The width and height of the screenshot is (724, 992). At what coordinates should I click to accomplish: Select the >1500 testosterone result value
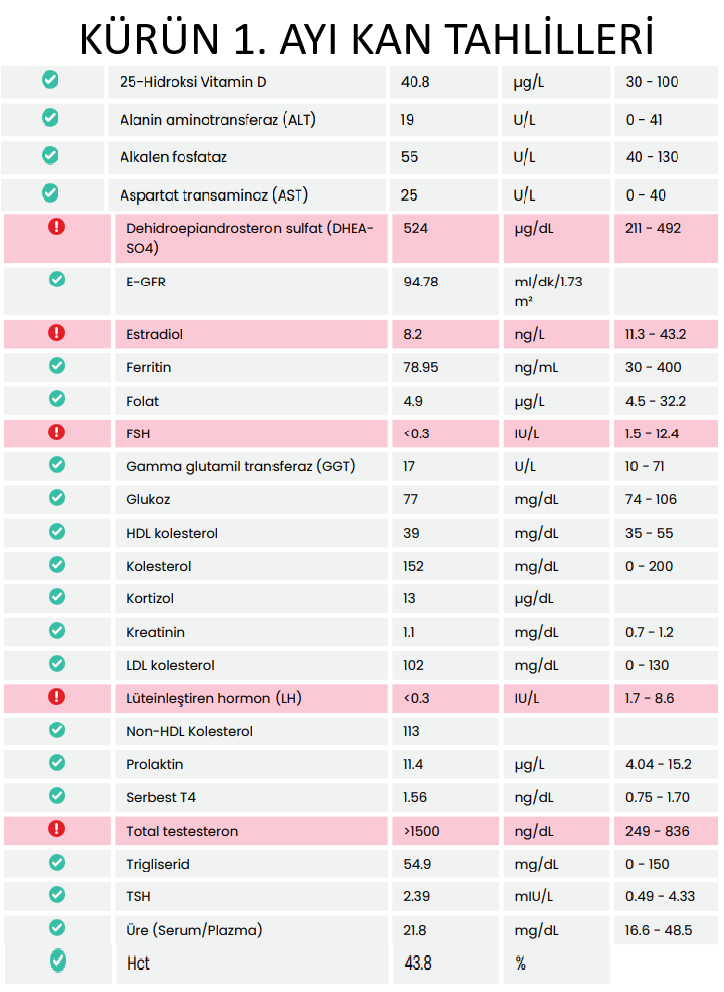tap(421, 831)
